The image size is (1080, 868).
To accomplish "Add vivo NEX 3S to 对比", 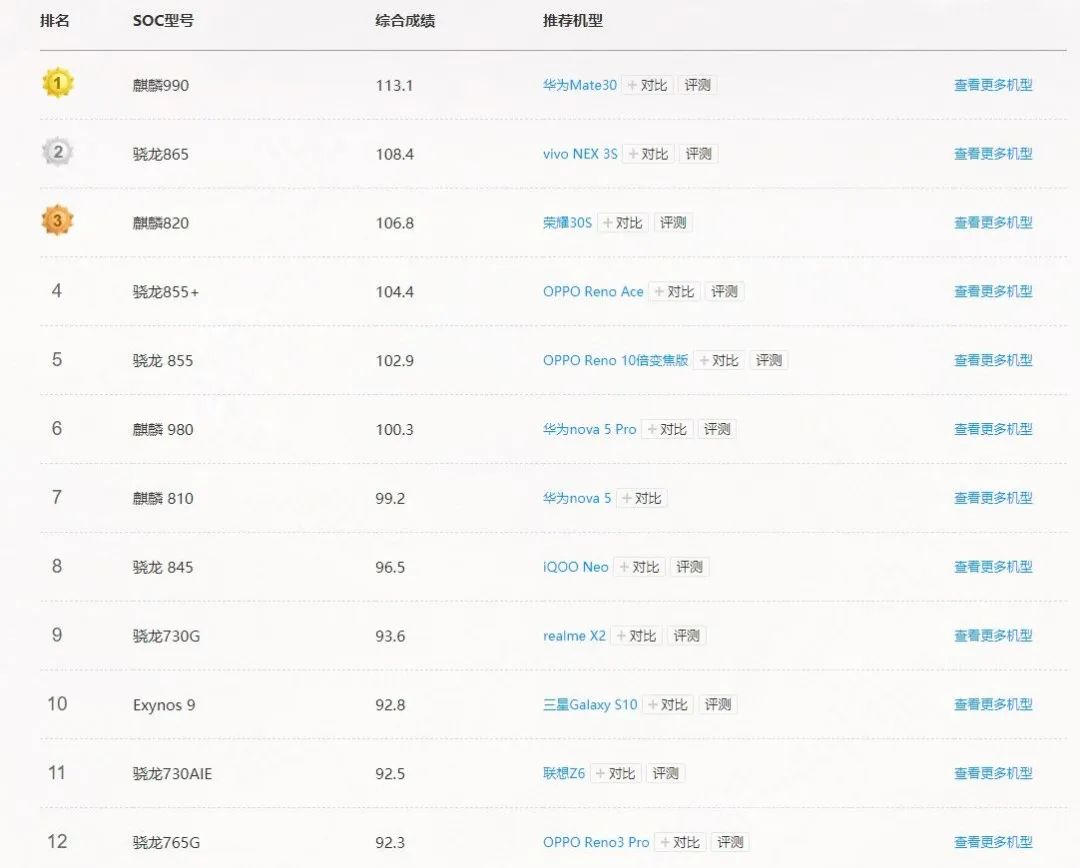I will [x=648, y=154].
